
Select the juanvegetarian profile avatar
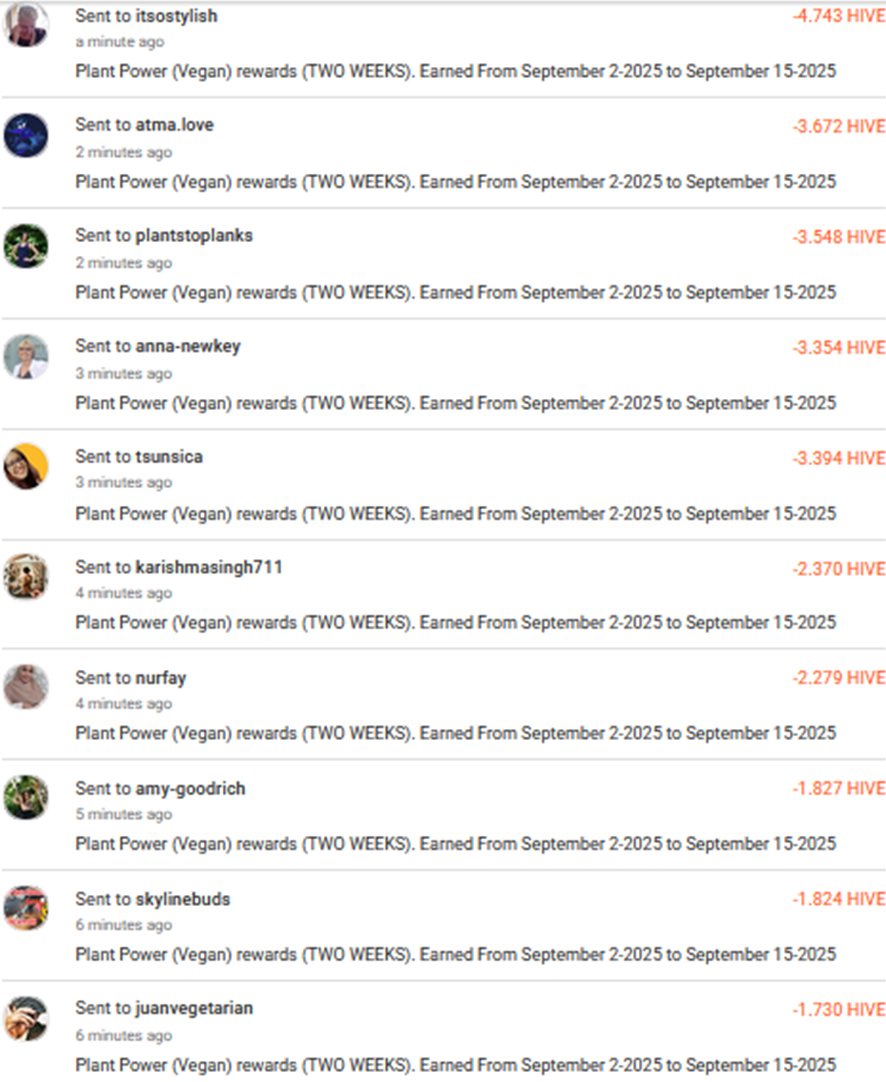[26, 1018]
